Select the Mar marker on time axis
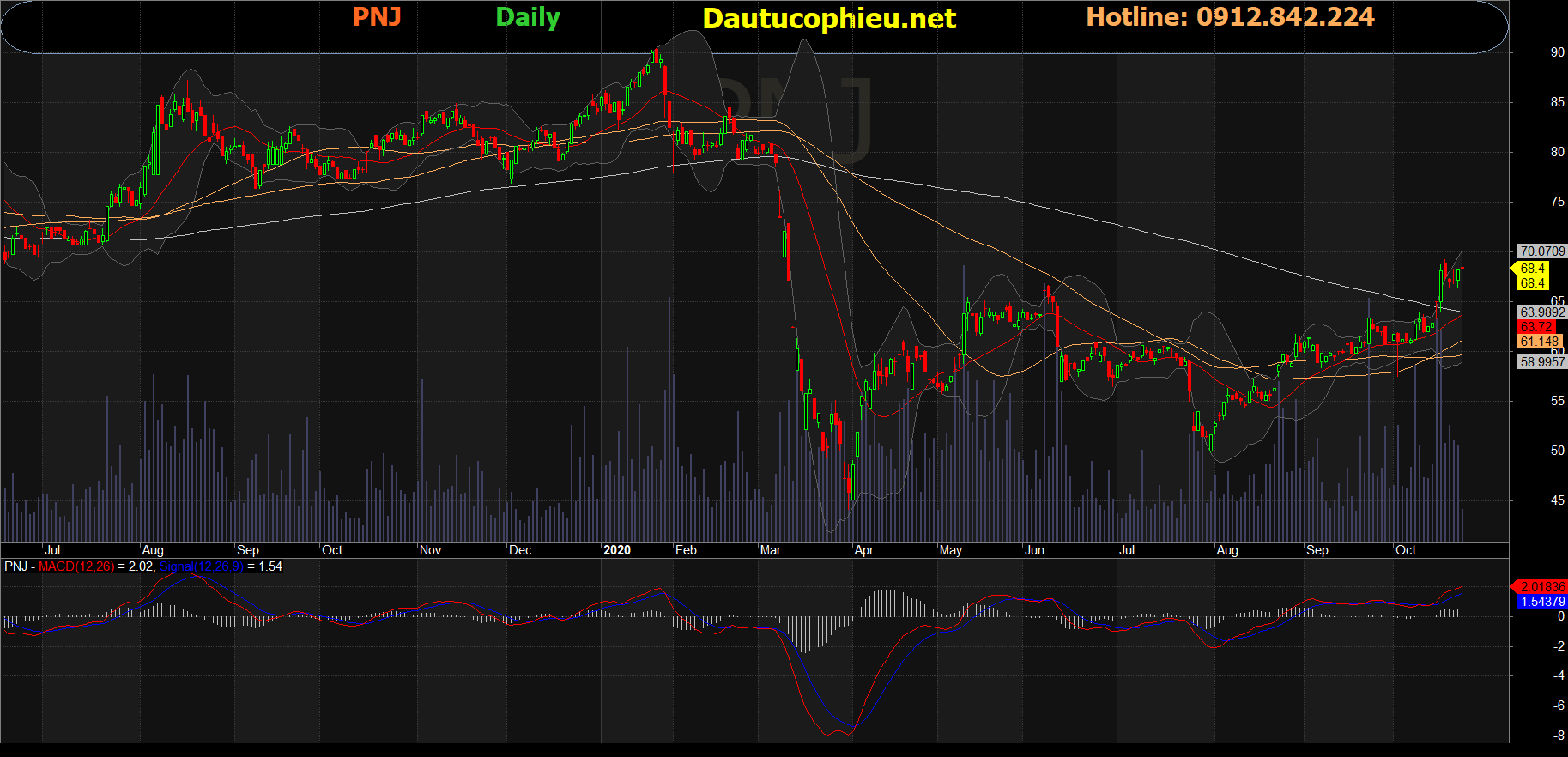Screen dimensions: 1568x757 tap(770, 550)
